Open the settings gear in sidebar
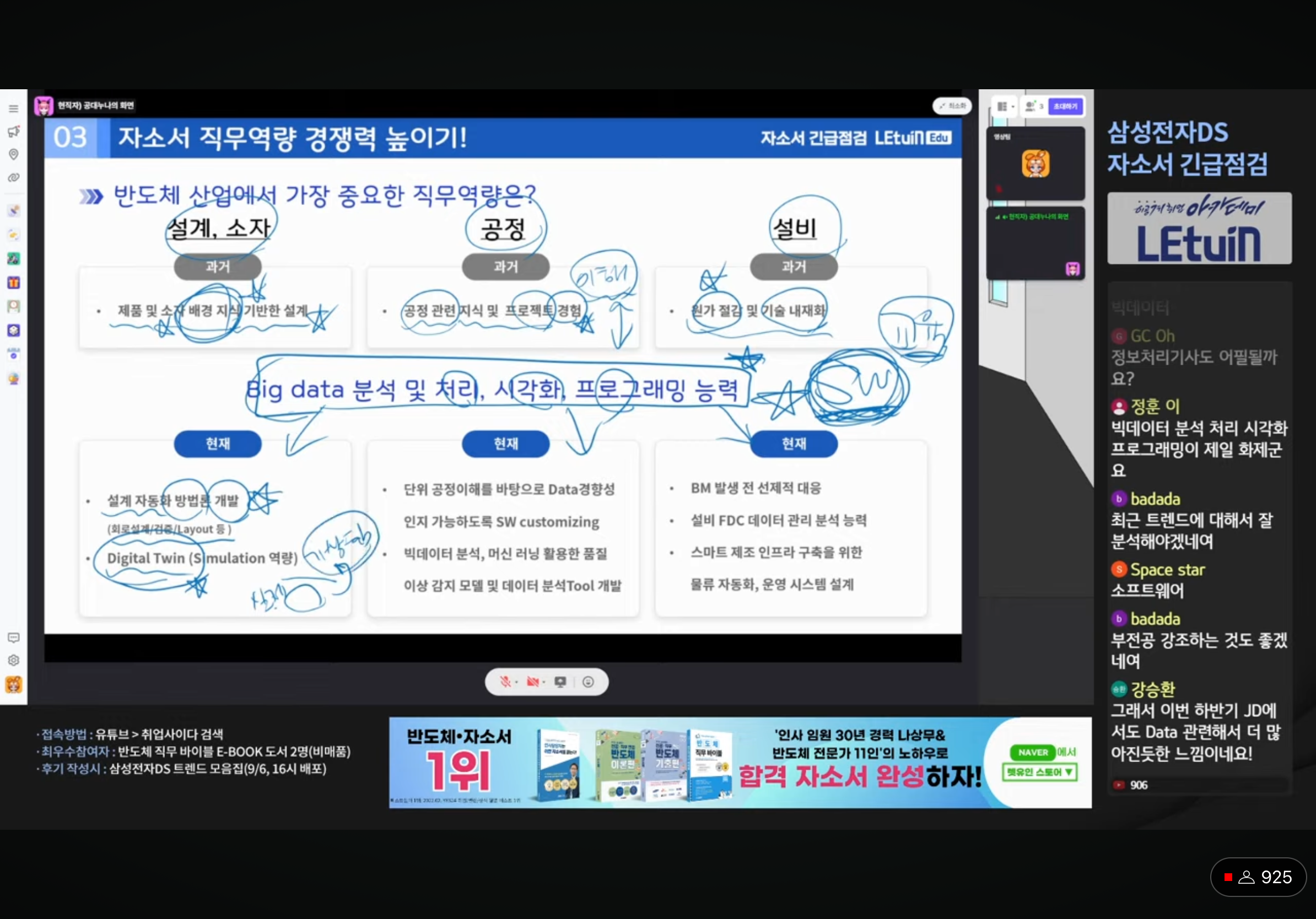This screenshot has height=919, width=1316. (13, 660)
